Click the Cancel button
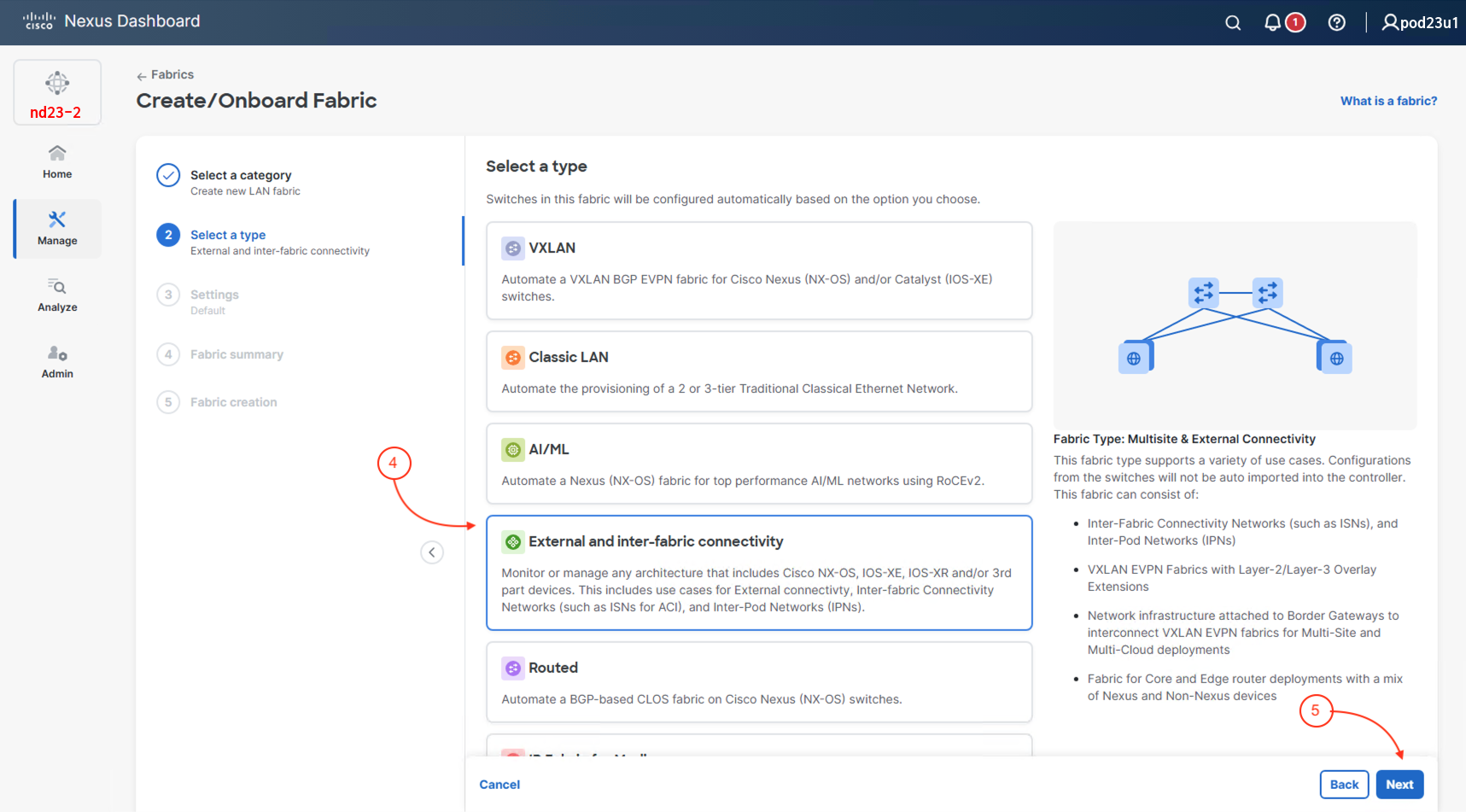 [499, 785]
